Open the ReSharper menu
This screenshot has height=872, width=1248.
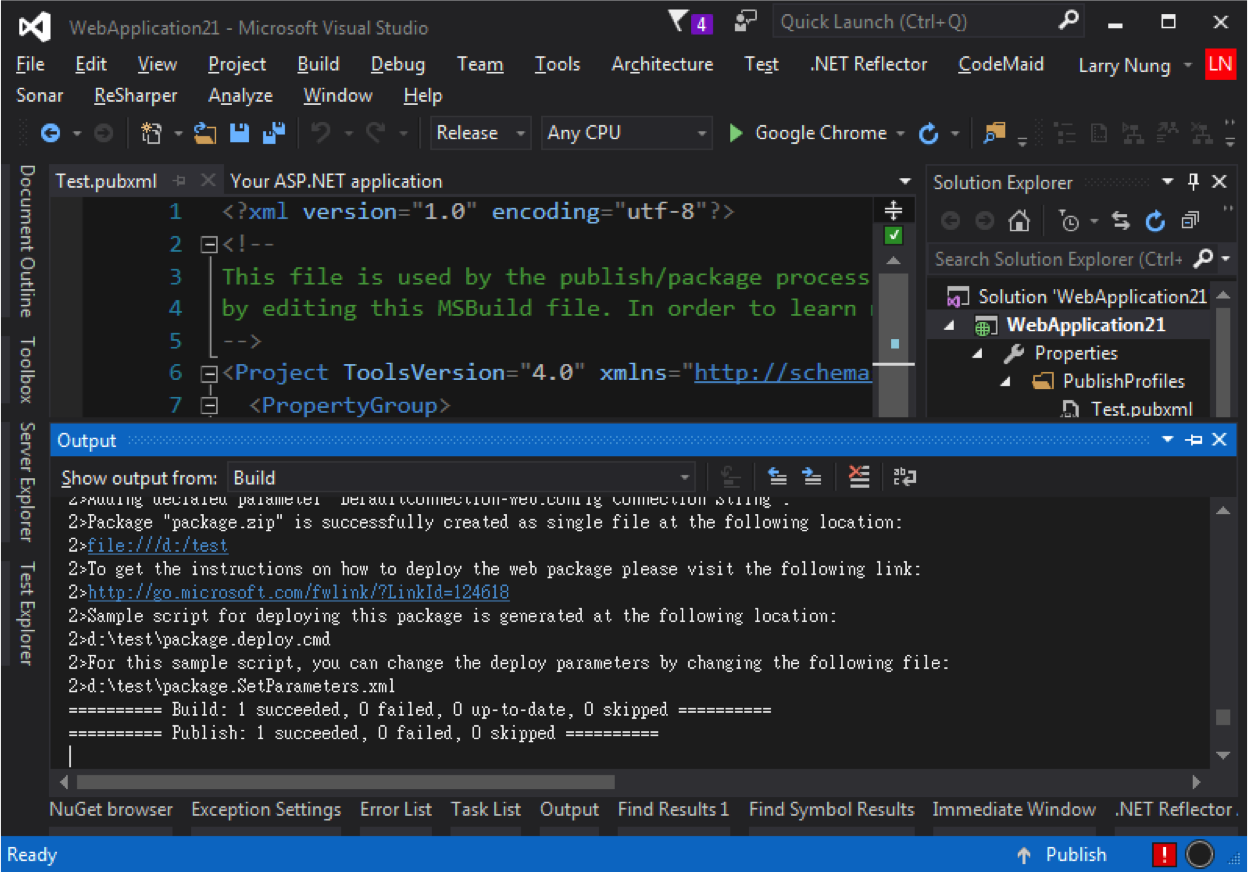point(136,96)
